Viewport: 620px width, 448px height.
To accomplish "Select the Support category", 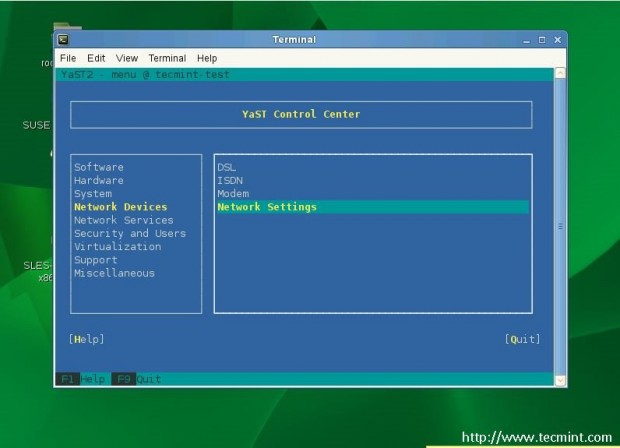I will point(96,260).
